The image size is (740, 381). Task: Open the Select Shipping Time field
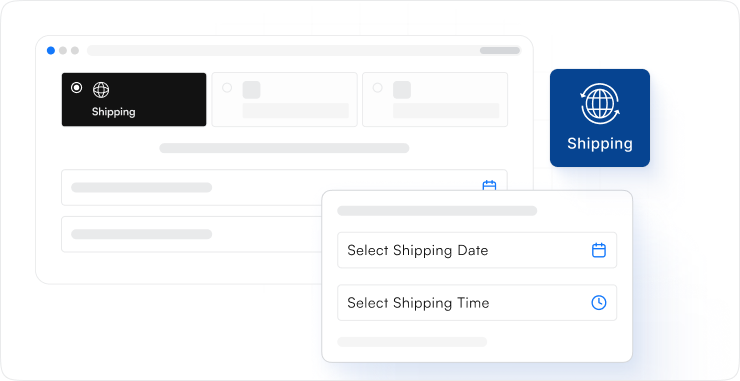pos(477,303)
